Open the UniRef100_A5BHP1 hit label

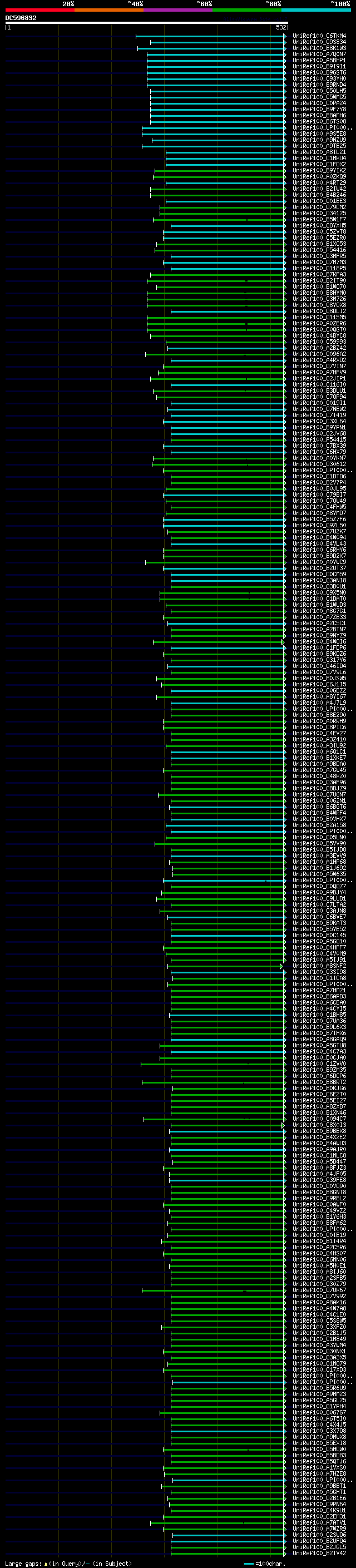pyautogui.click(x=319, y=60)
